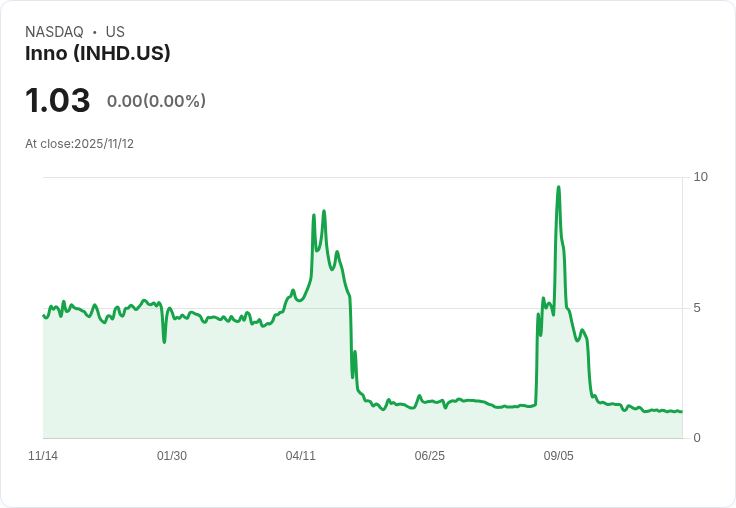Select the 09/05 date on x-axis
The height and width of the screenshot is (508, 736).
click(x=558, y=456)
